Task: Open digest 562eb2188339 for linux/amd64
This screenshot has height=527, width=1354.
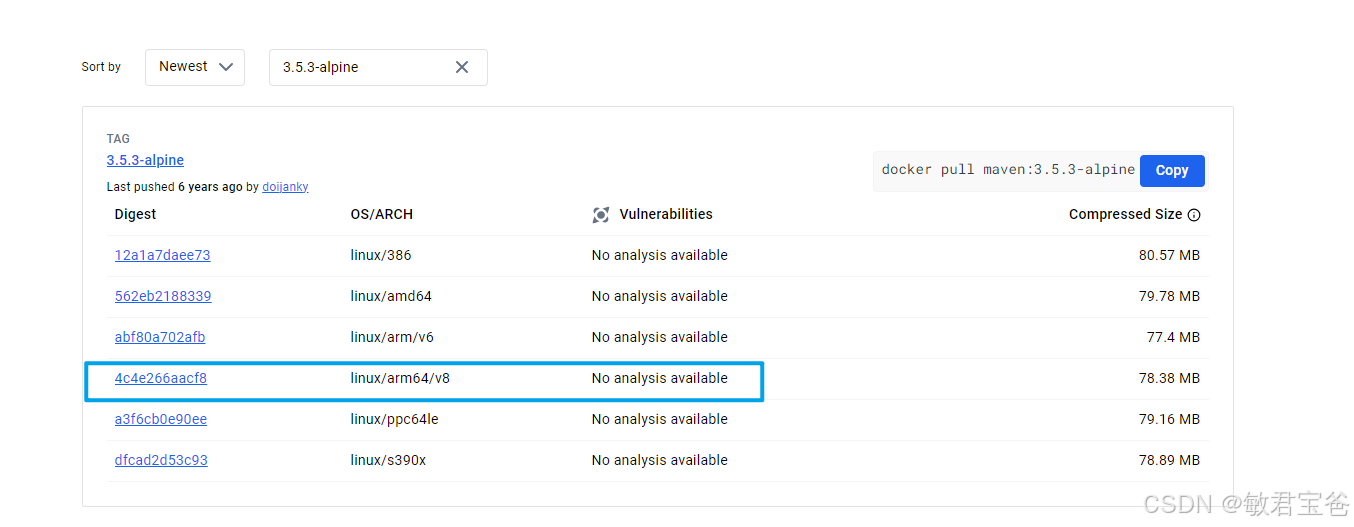Action: click(163, 296)
